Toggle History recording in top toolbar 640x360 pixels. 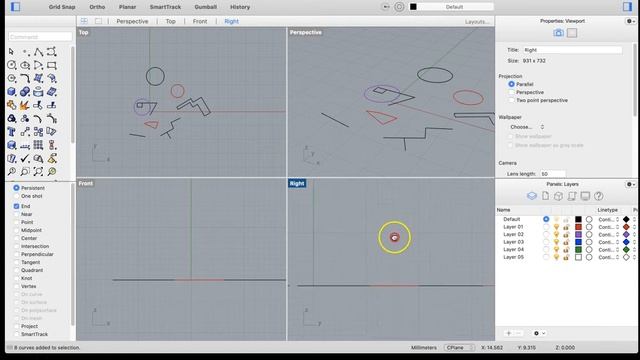point(240,7)
